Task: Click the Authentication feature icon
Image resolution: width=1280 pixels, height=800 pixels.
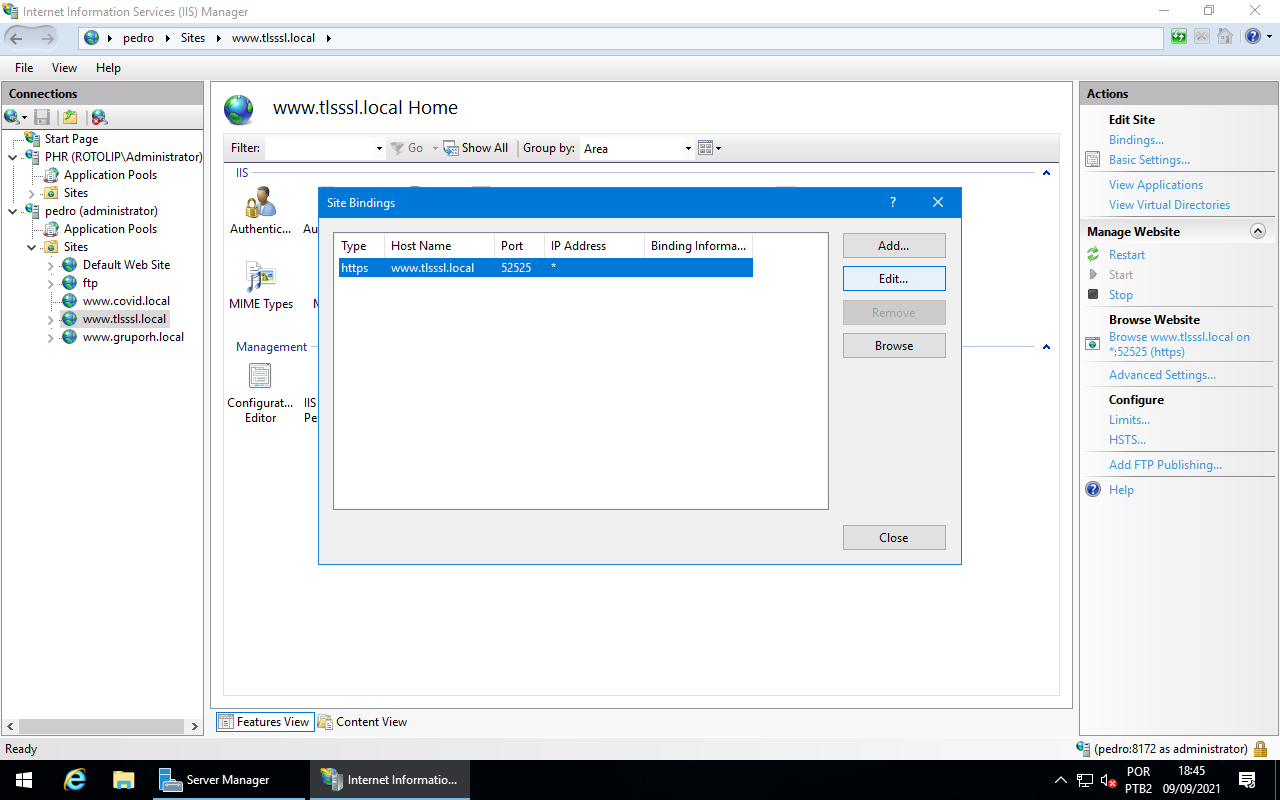Action: 260,204
